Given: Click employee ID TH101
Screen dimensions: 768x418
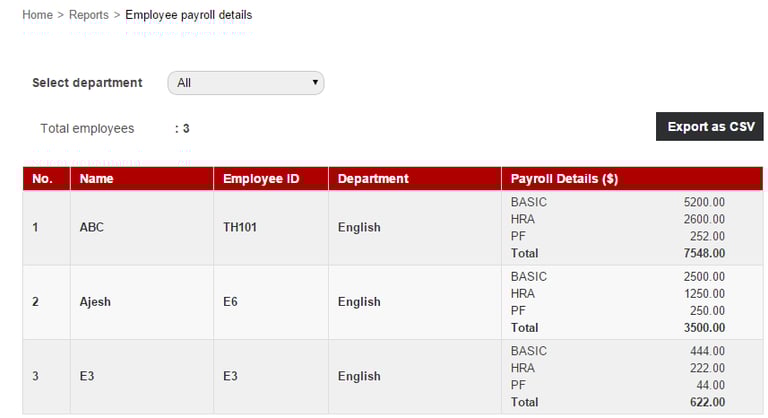Looking at the screenshot, I should [240, 227].
